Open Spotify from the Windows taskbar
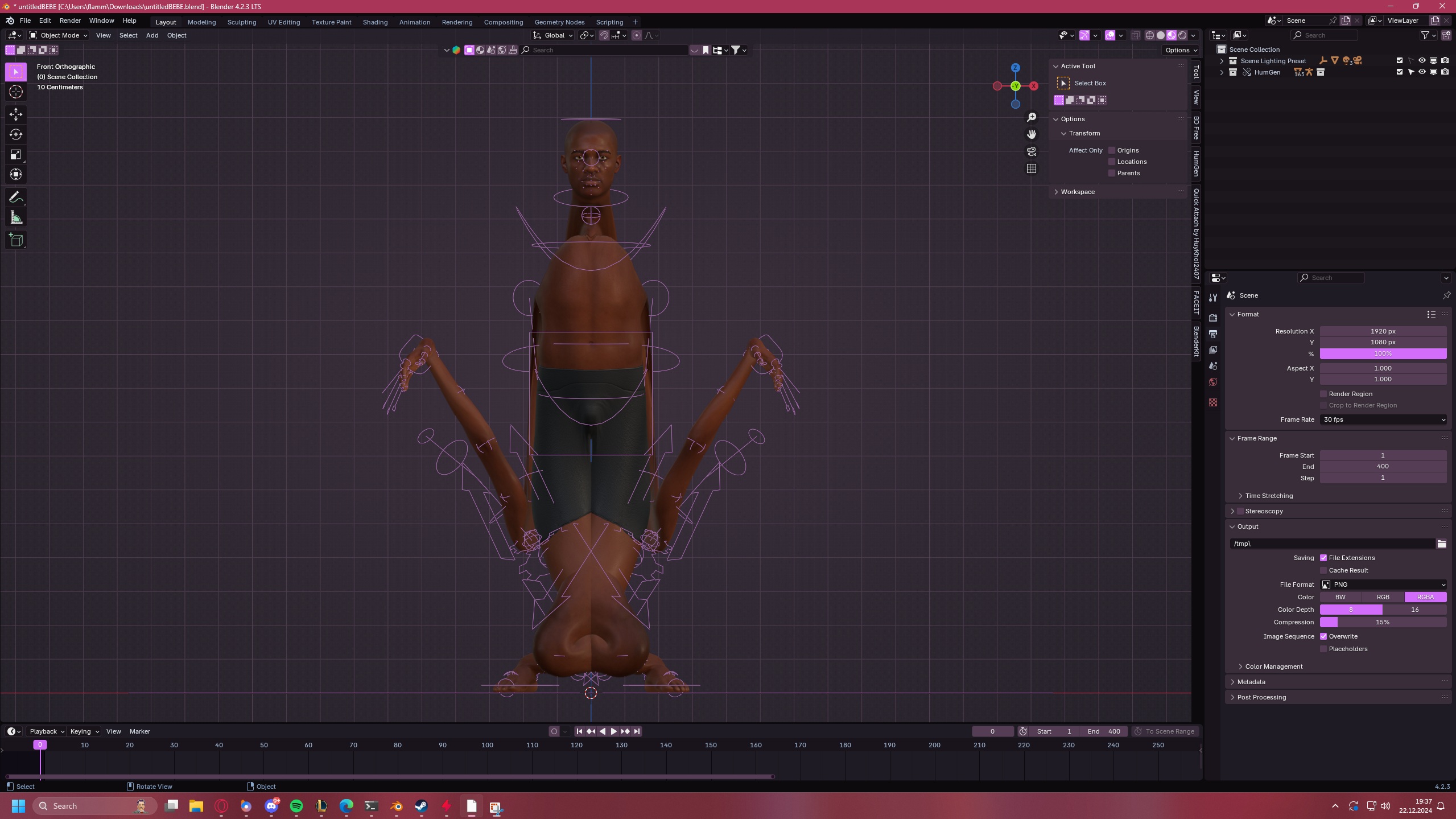 (x=296, y=806)
